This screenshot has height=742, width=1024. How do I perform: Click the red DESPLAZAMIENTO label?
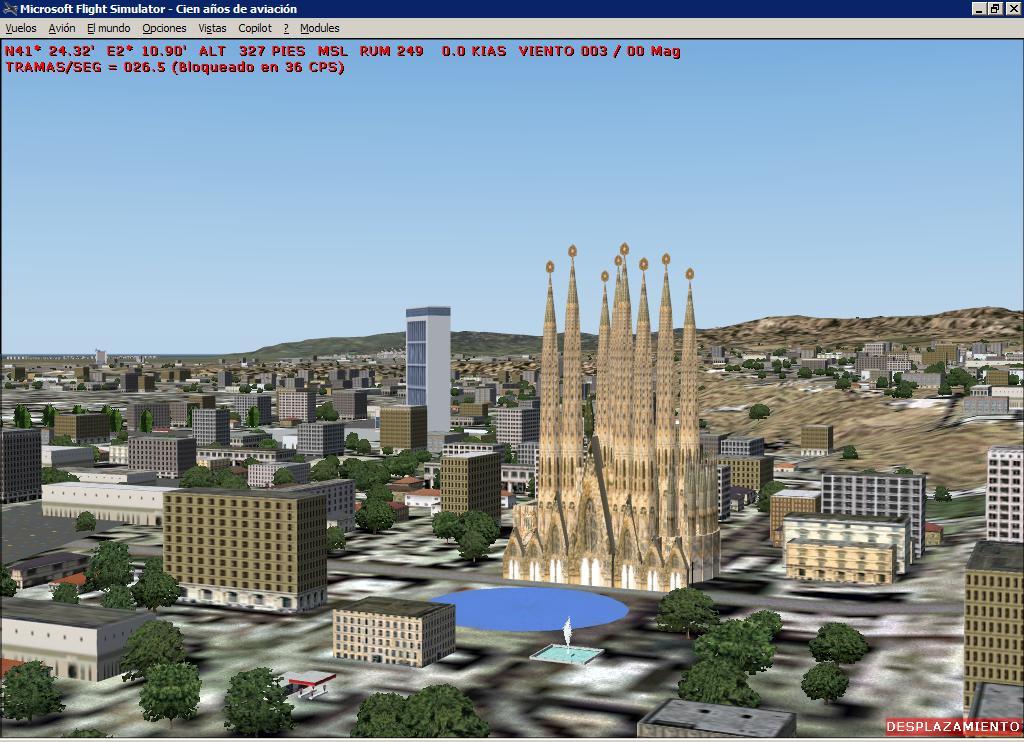tap(952, 726)
